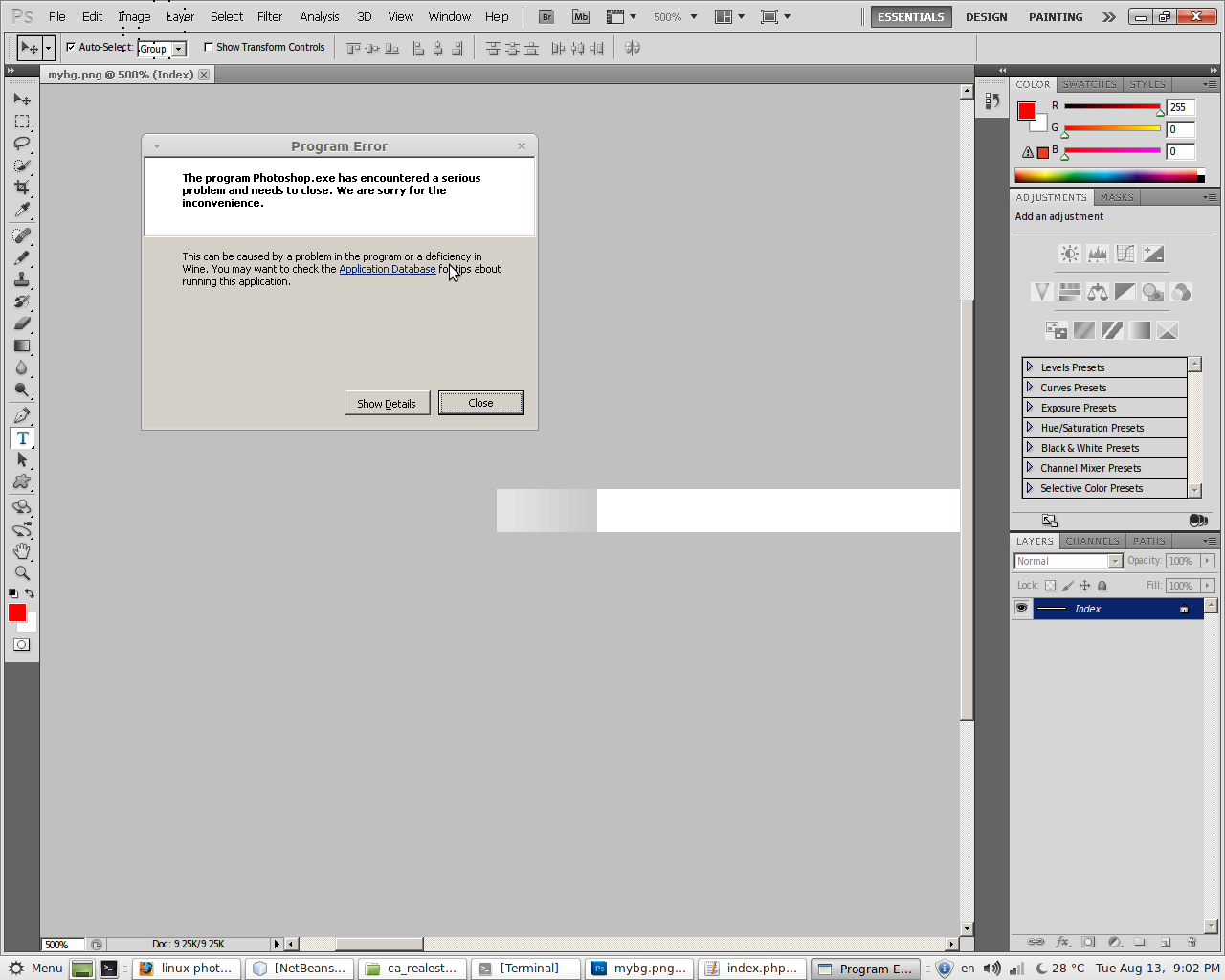1225x980 pixels.
Task: Click the Delete layer trash icon
Action: tap(1192, 942)
